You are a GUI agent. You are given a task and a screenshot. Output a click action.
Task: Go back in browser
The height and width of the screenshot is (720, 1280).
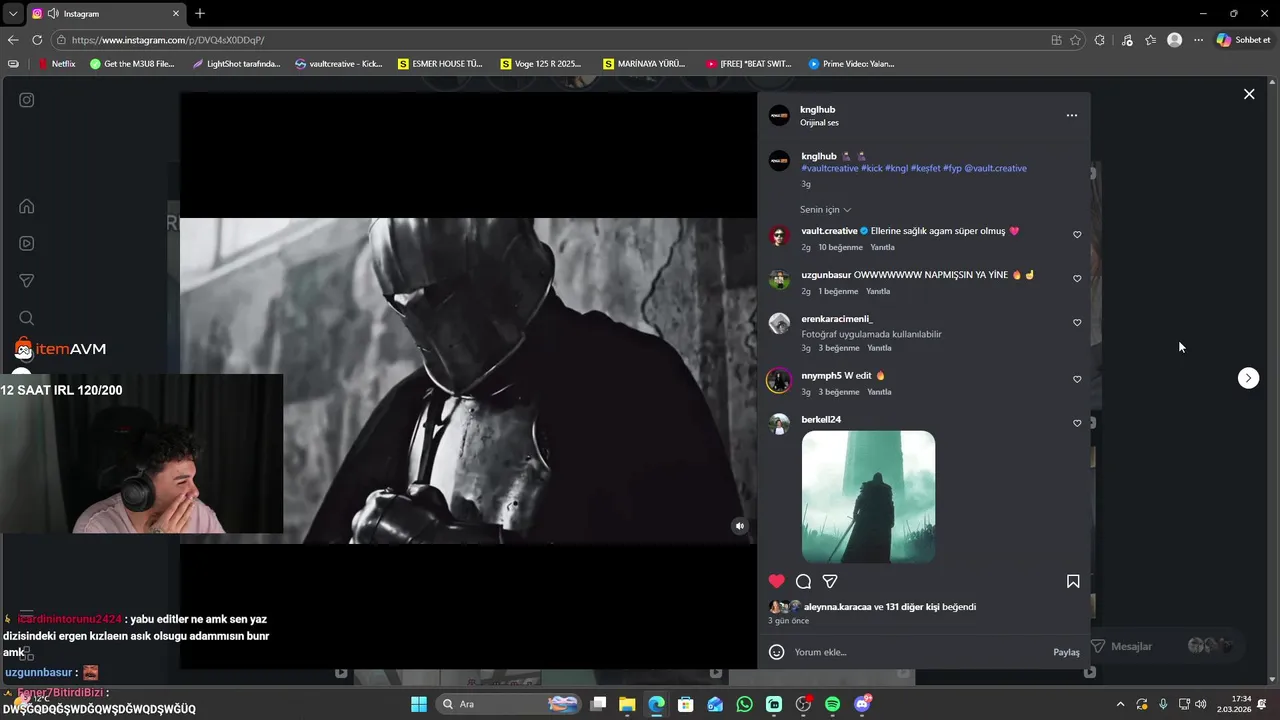click(x=13, y=40)
